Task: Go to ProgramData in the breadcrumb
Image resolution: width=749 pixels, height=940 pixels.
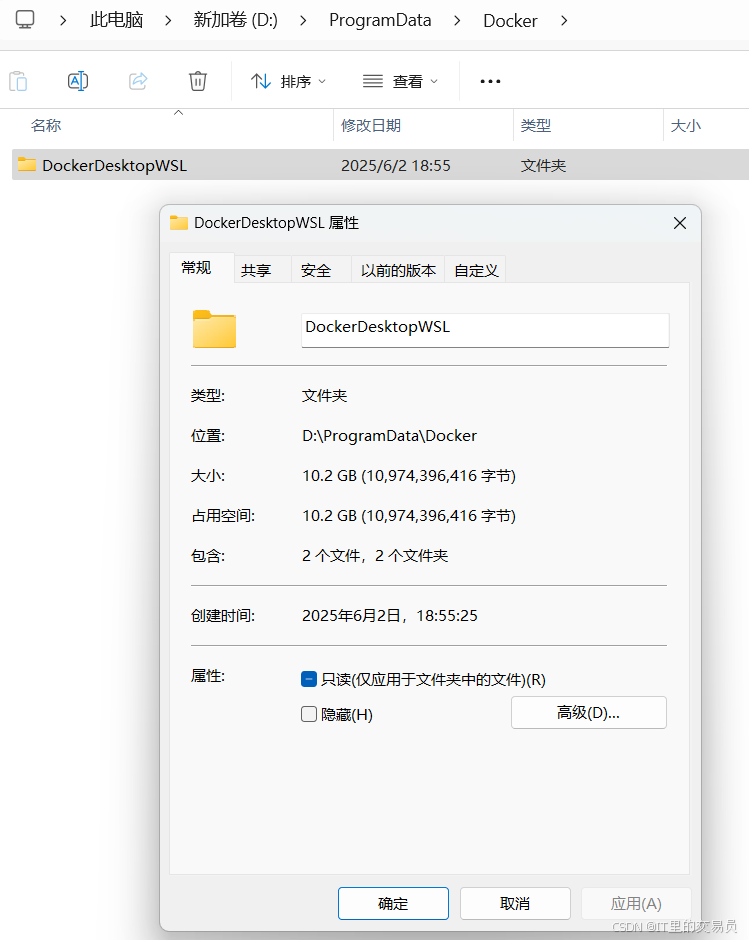Action: 380,20
